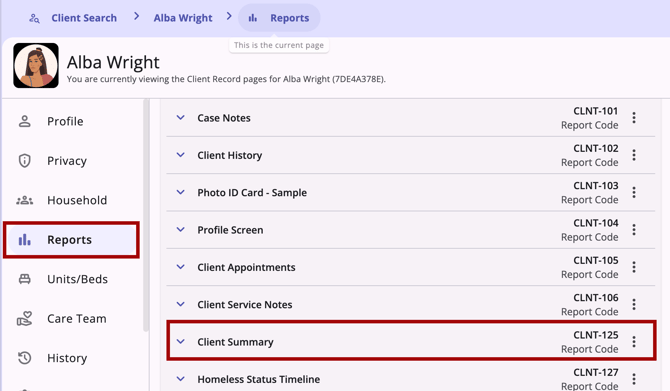Click the CLNT-105 report code
Viewport: 670px width, 391px height.
click(x=596, y=260)
